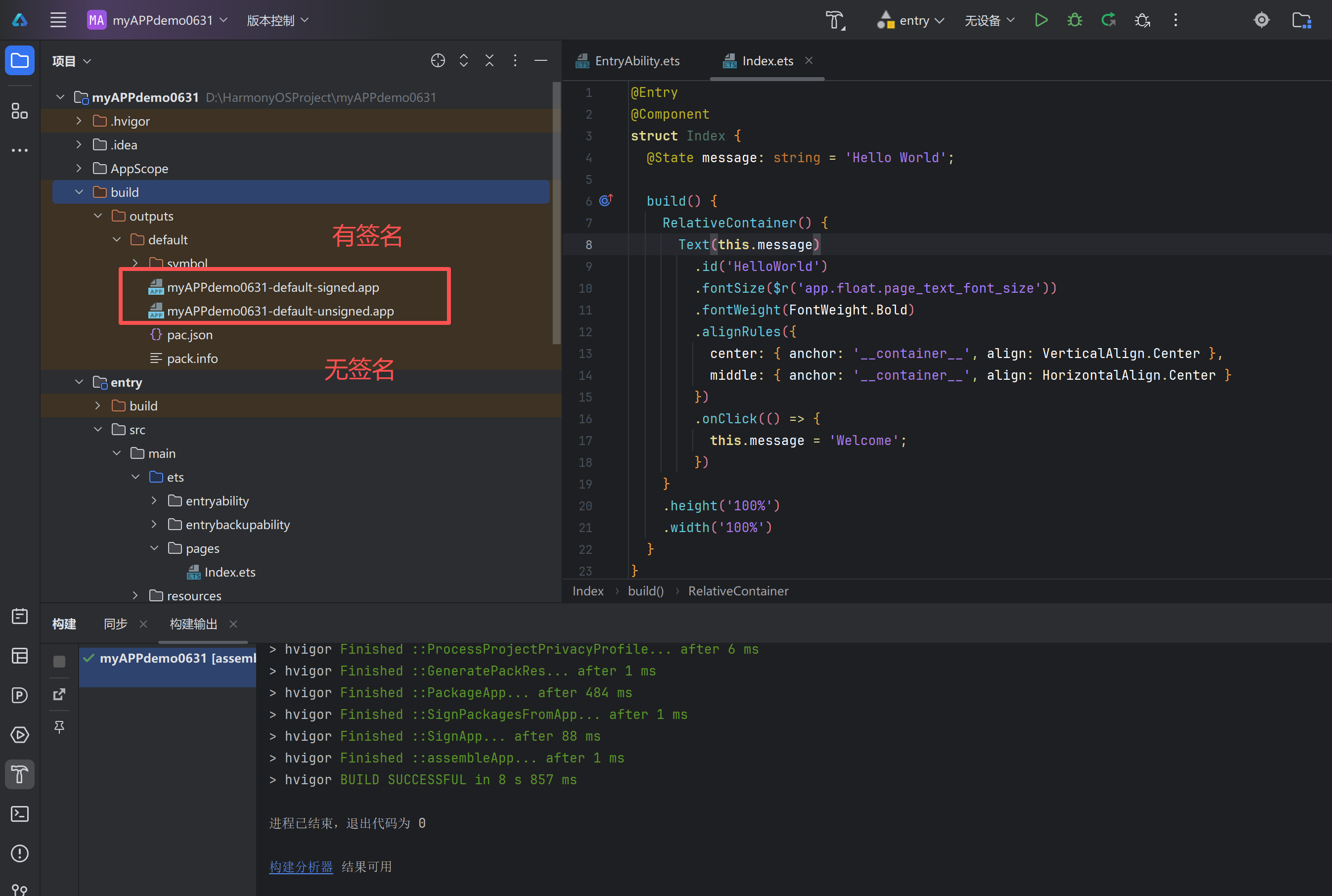Start debugging with the green bug icon
This screenshot has height=896, width=1332.
(x=1075, y=20)
